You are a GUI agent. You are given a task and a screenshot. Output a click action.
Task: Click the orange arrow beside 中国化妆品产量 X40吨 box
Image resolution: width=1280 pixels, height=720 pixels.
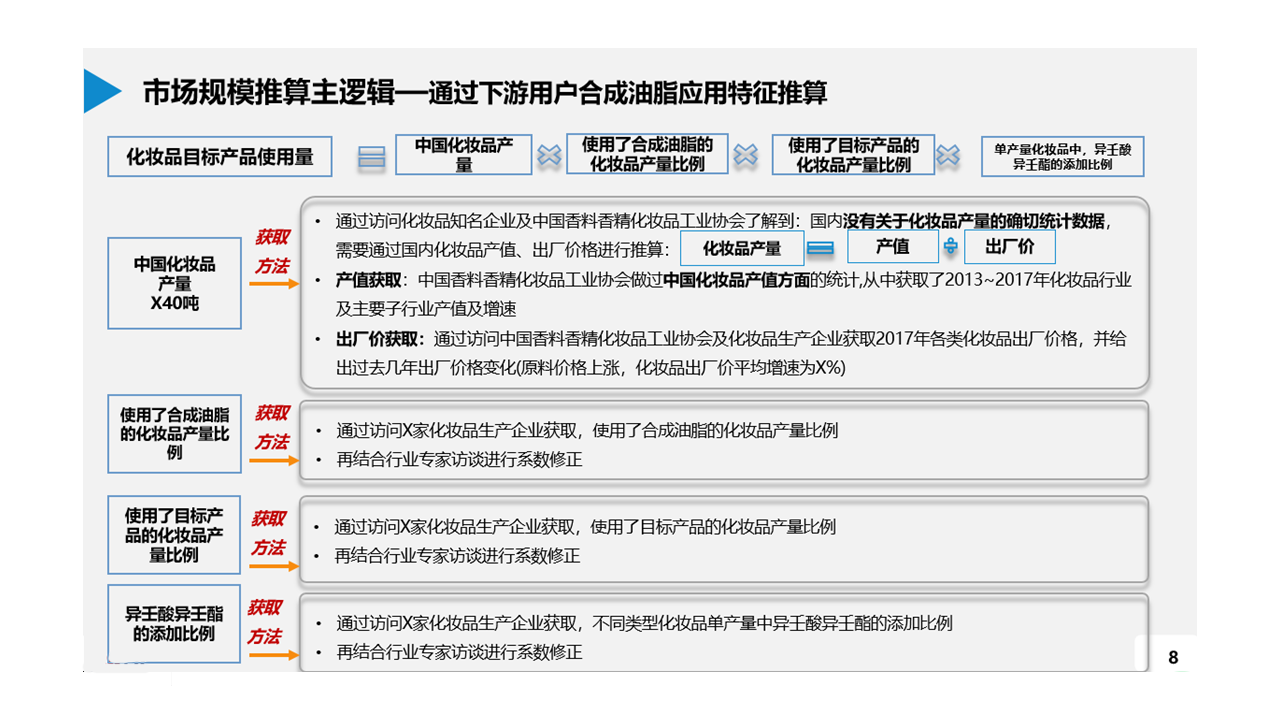(273, 284)
